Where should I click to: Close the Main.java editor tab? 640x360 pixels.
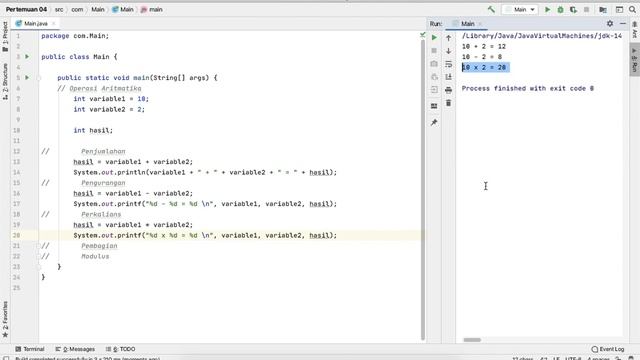(x=53, y=24)
